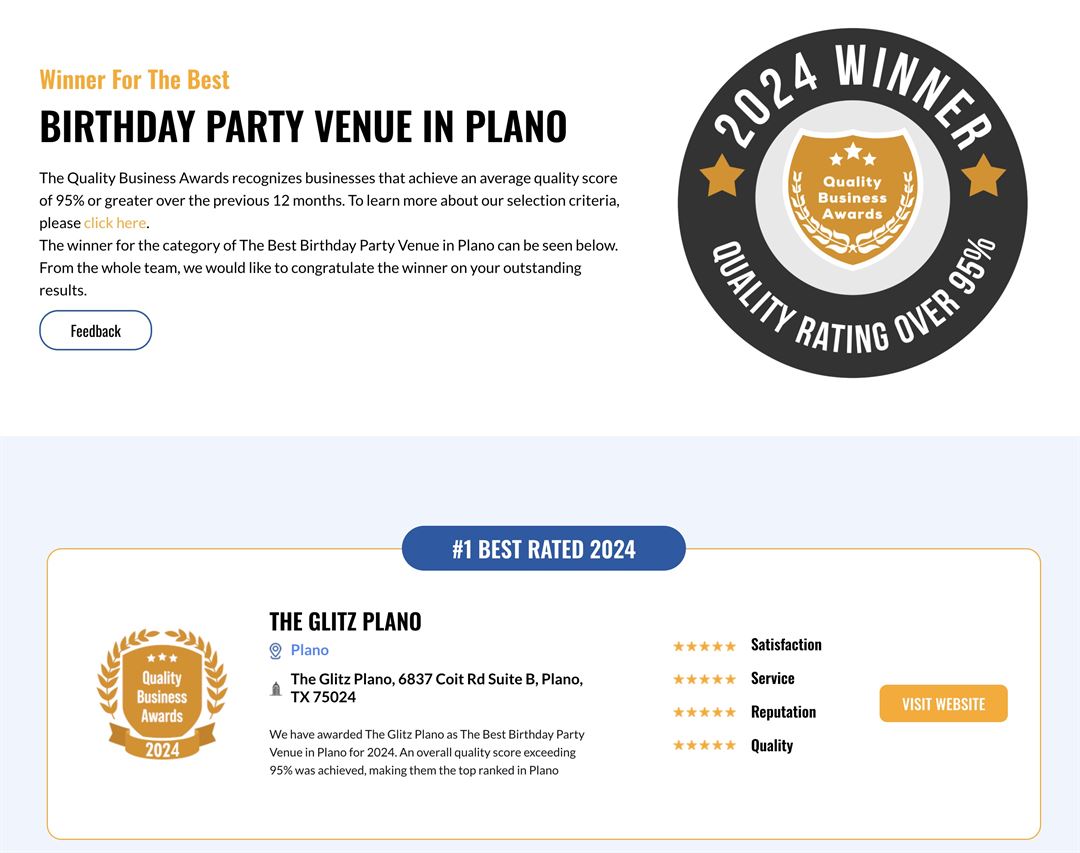
Task: Click the Reputation star rating
Action: point(704,712)
